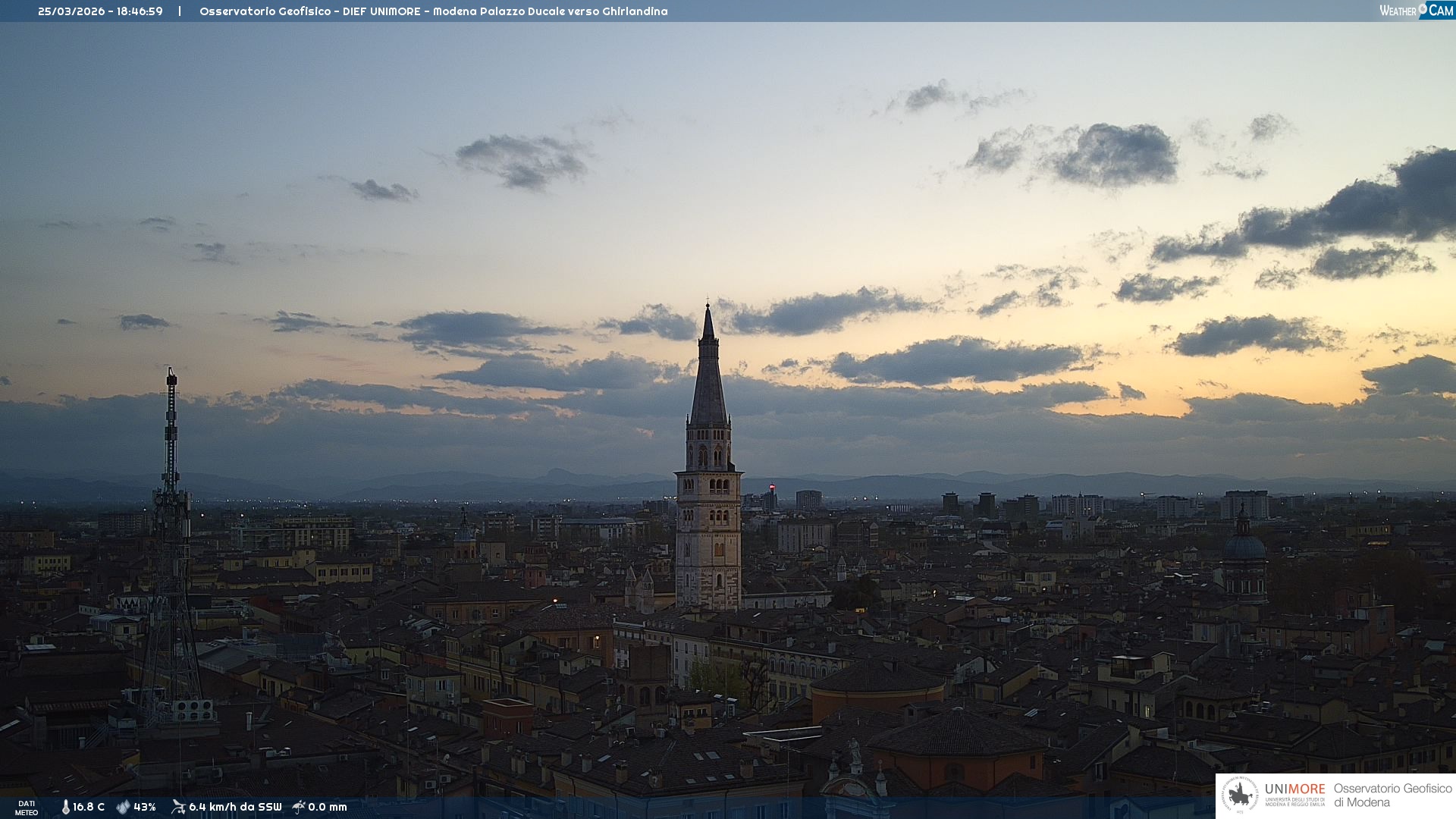Click the WeatherCam logo in top corner
Viewport: 1456px width, 819px height.
(x=1416, y=10)
